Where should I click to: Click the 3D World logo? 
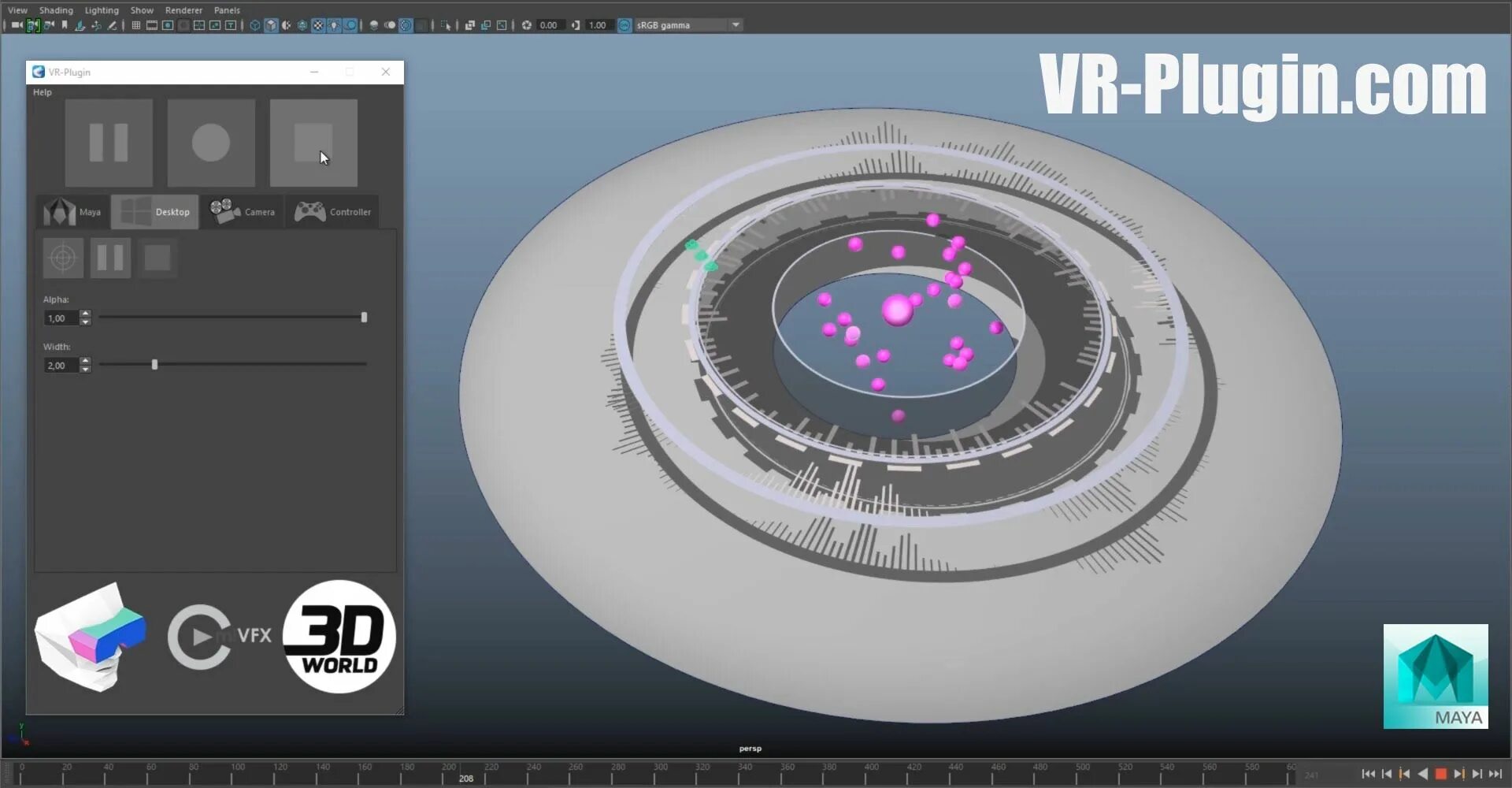[339, 637]
